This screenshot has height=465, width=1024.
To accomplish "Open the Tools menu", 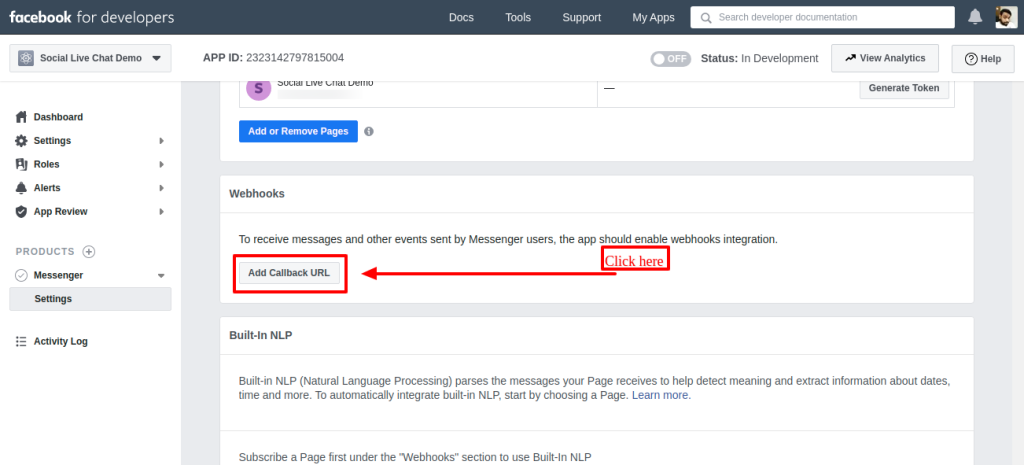I will pyautogui.click(x=518, y=18).
